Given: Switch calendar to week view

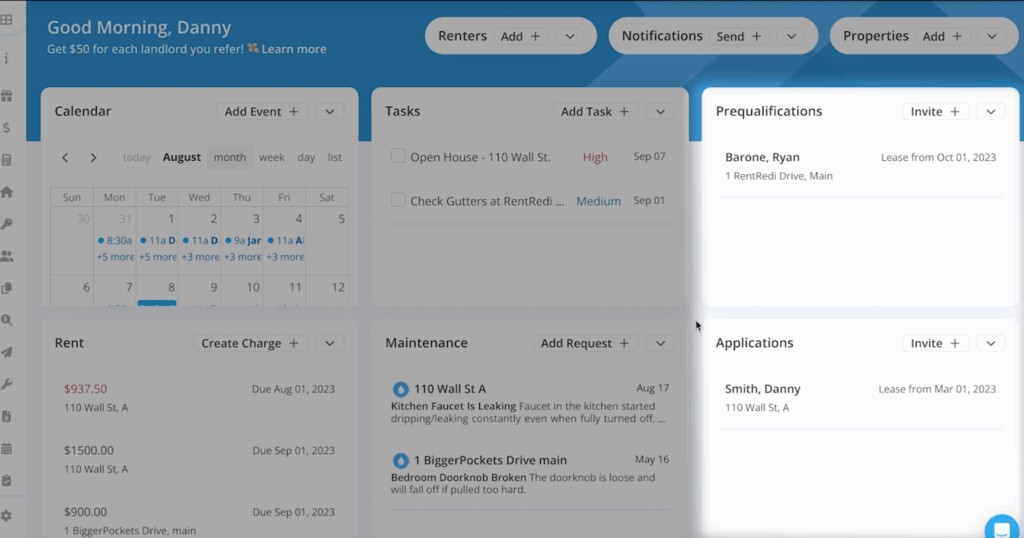Looking at the screenshot, I should tap(271, 157).
